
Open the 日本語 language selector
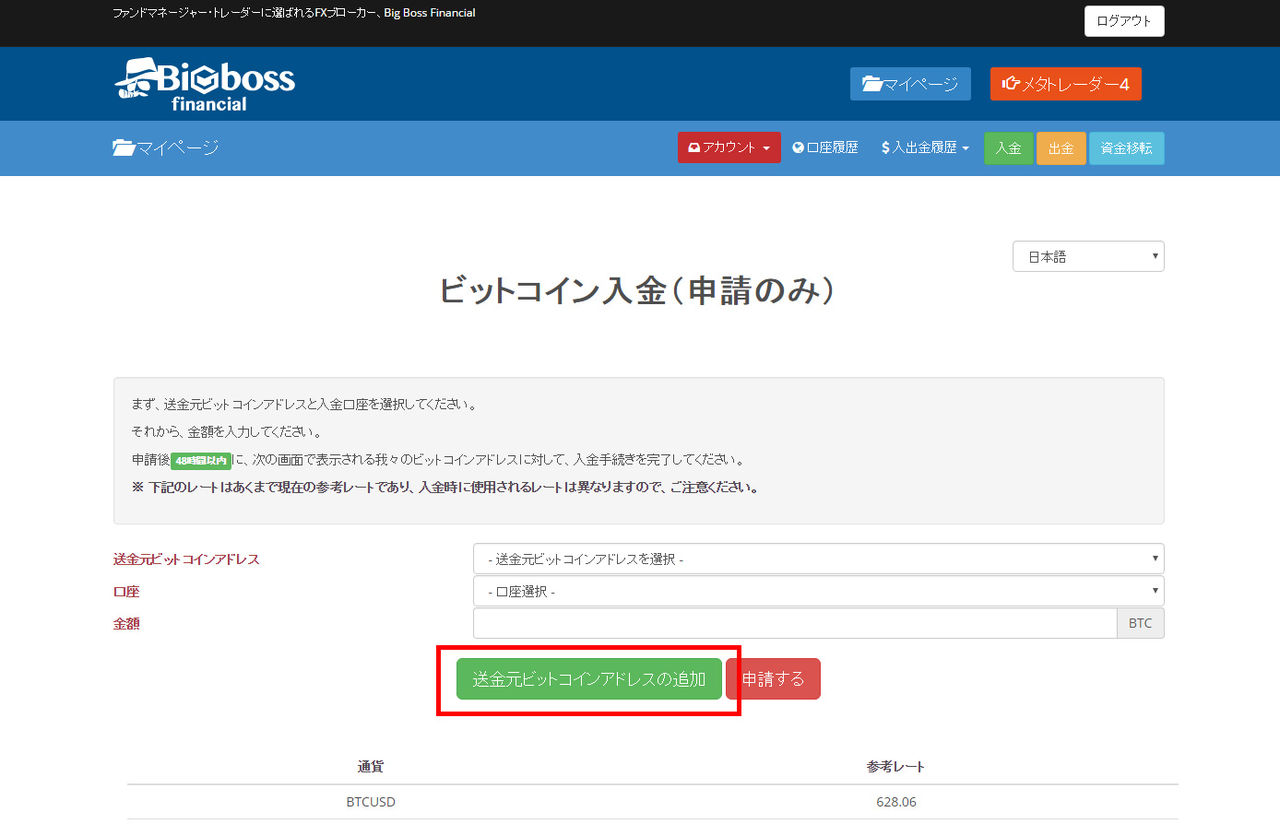[1088, 256]
